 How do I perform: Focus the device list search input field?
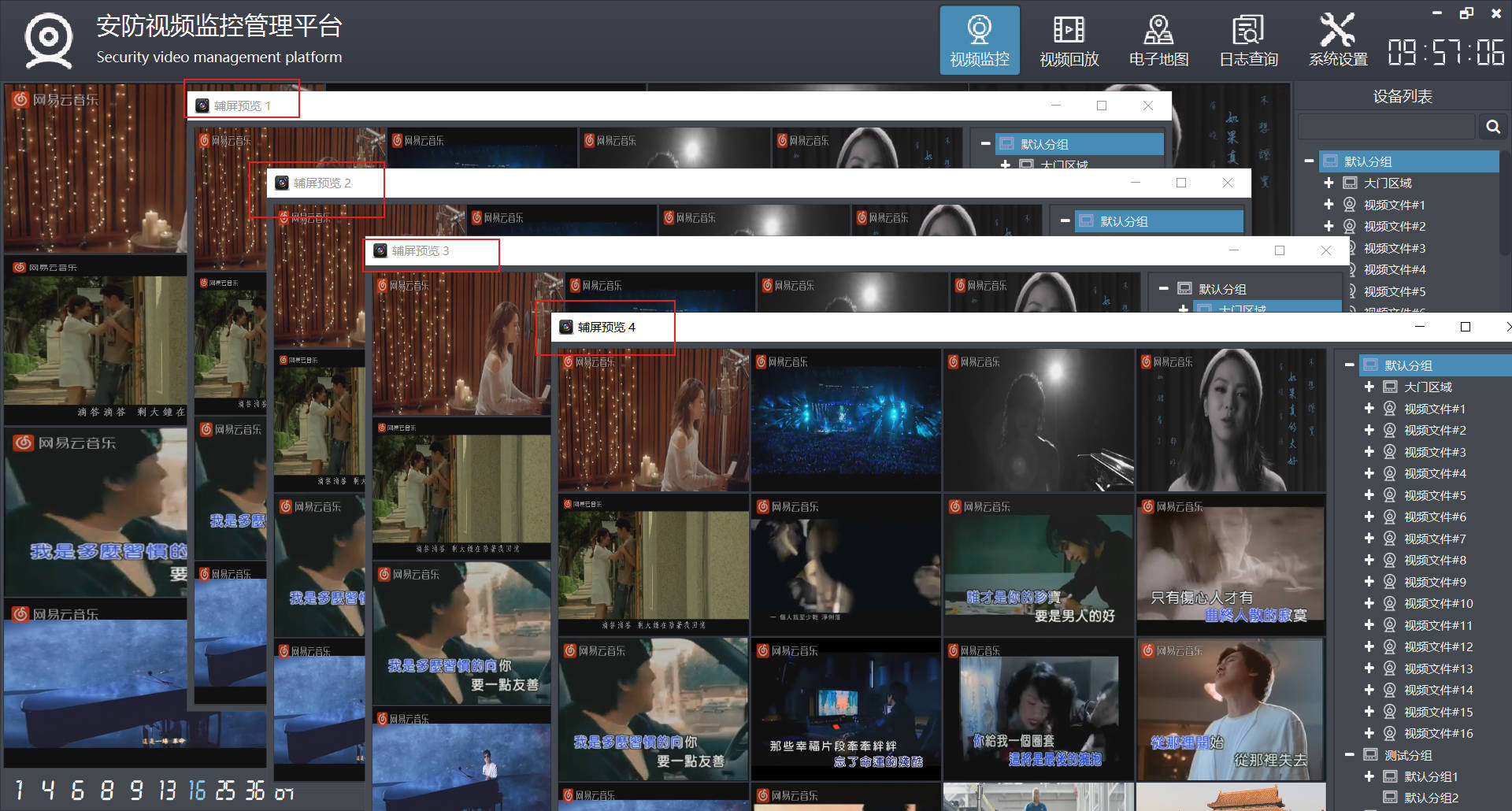click(x=1386, y=127)
